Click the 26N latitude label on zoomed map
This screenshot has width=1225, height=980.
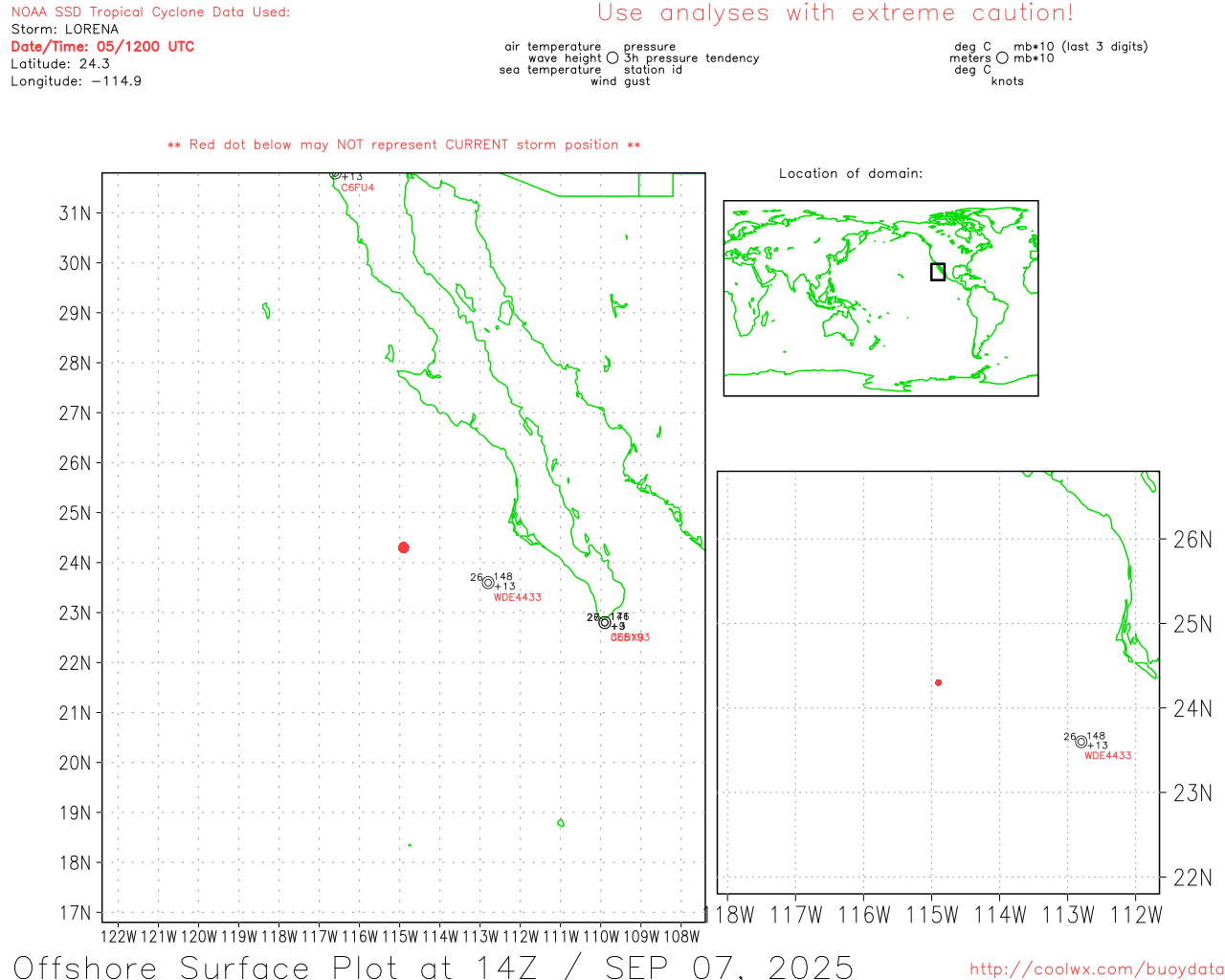pos(1192,540)
